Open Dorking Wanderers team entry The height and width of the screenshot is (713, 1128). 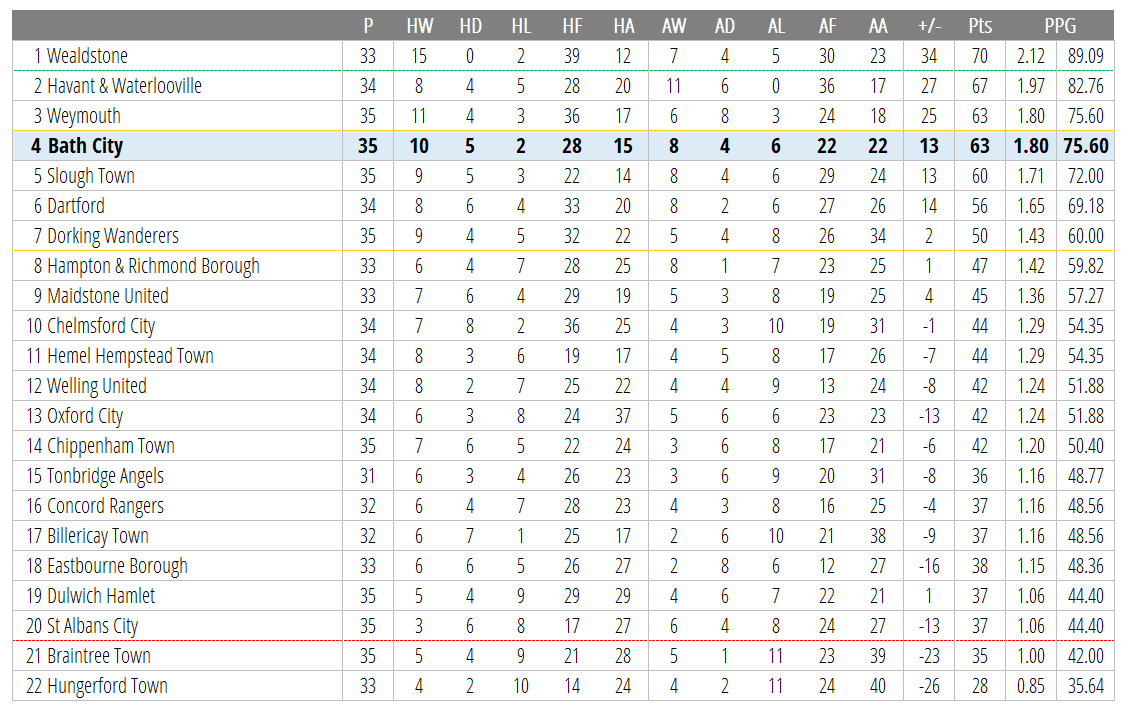[x=113, y=236]
